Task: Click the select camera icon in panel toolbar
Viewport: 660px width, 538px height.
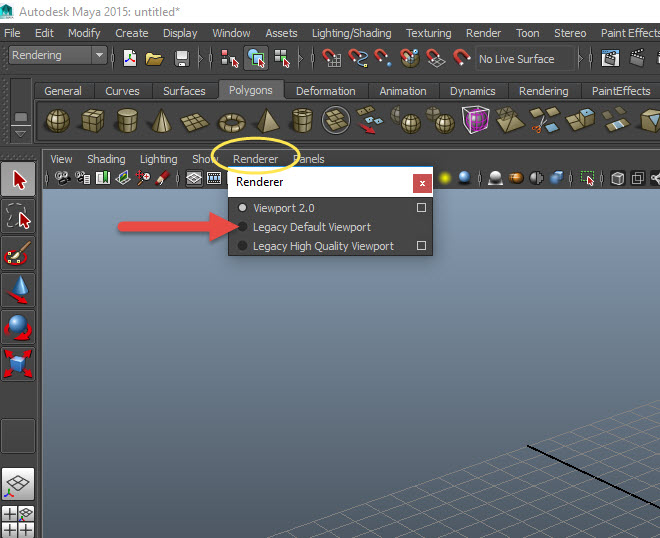Action: pyautogui.click(x=63, y=178)
